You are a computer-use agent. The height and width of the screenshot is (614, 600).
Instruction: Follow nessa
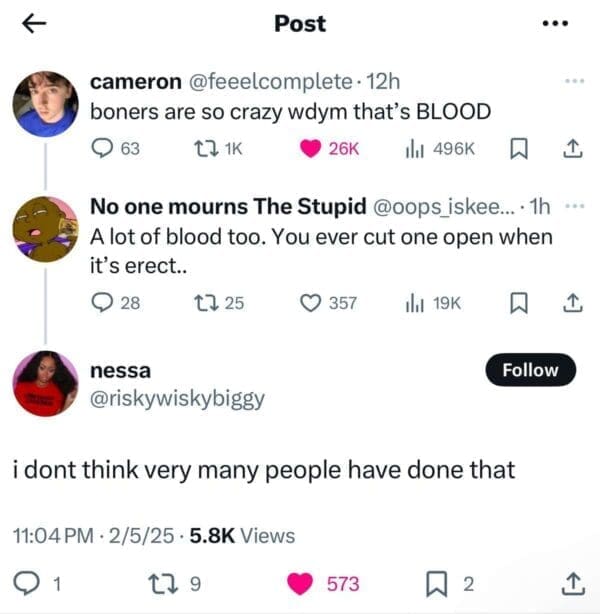(x=530, y=370)
